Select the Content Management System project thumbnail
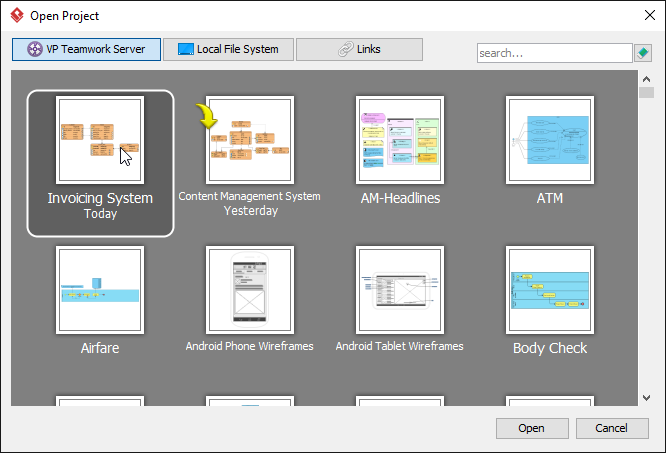 [x=250, y=140]
